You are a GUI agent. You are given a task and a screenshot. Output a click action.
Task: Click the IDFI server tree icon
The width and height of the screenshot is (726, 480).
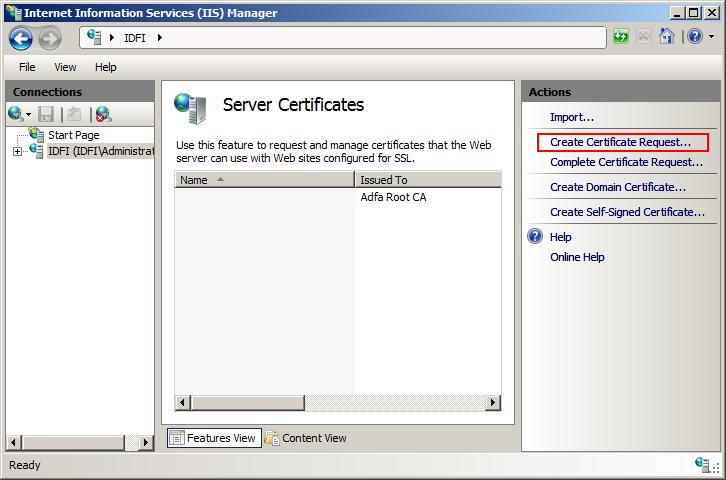click(x=36, y=151)
